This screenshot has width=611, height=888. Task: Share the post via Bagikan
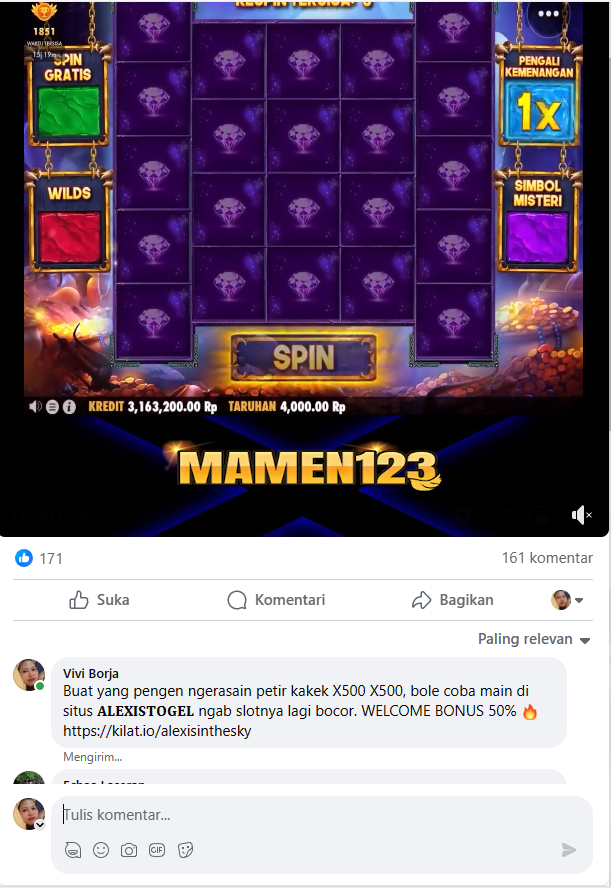tap(452, 600)
